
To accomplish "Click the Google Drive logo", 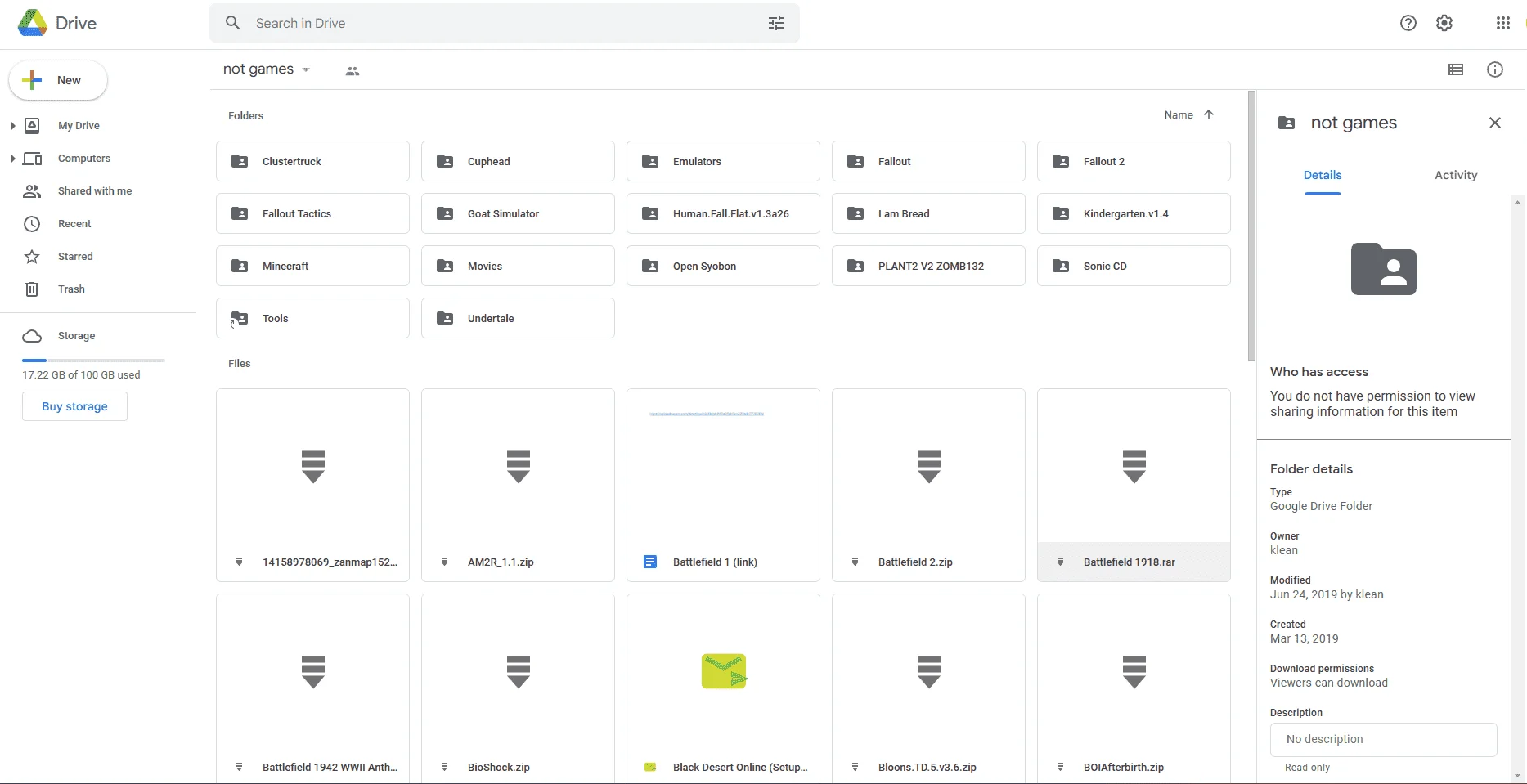I will tap(33, 23).
